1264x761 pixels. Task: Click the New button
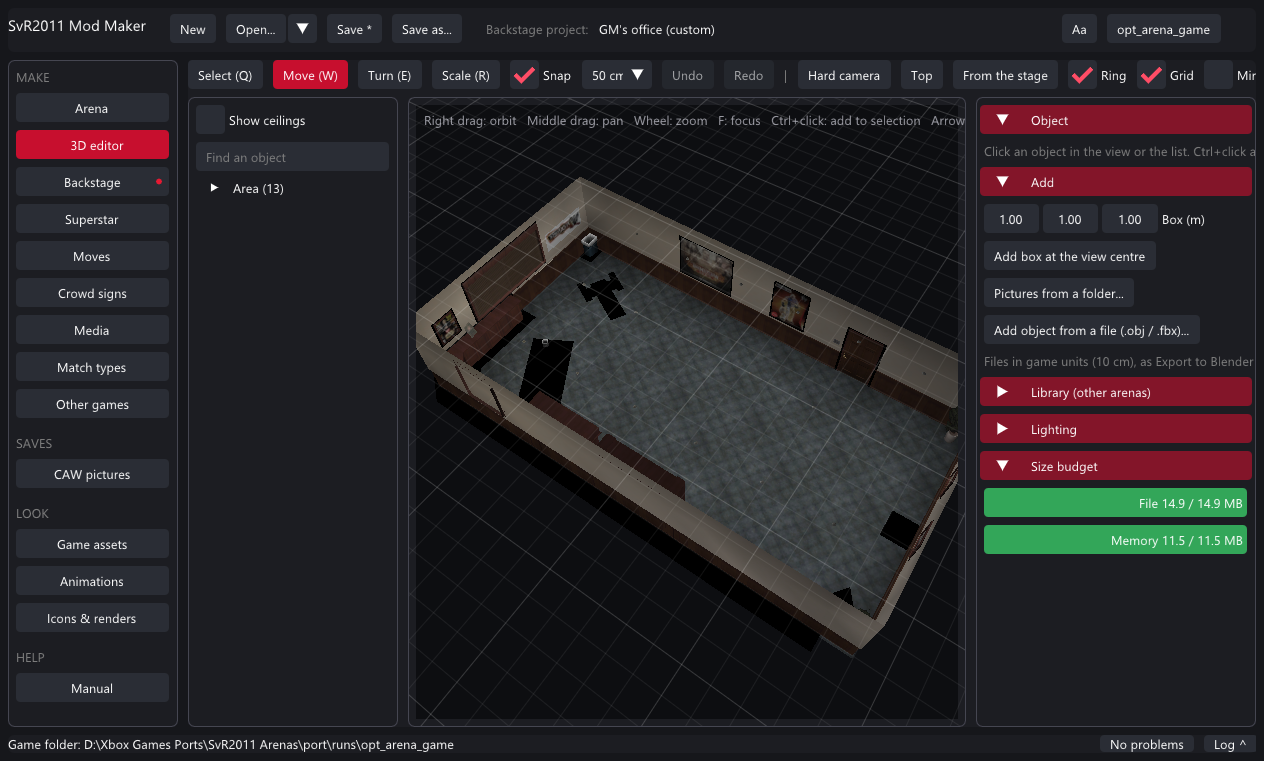[193, 29]
